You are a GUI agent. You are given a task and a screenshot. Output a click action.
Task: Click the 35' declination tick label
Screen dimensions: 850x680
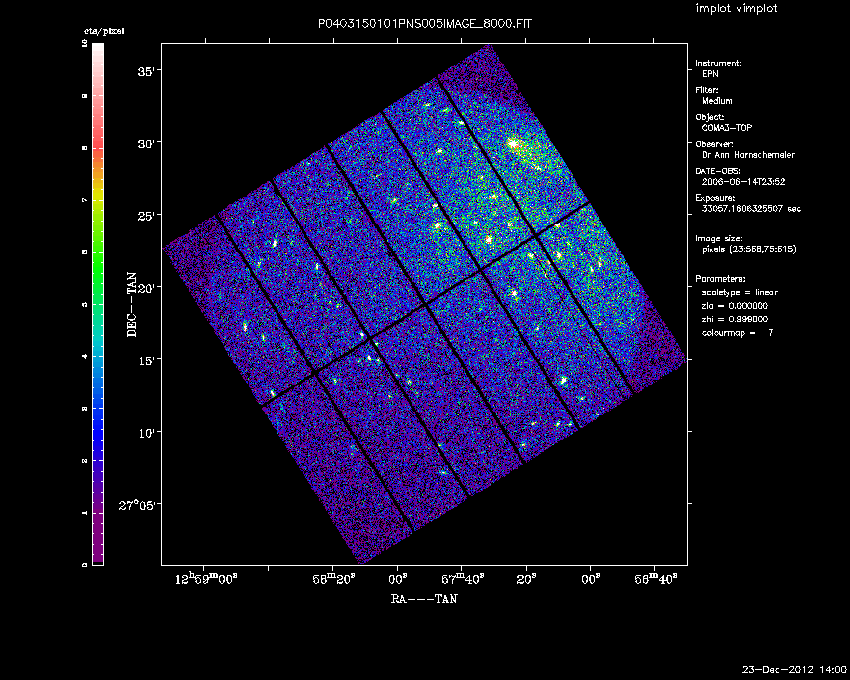pyautogui.click(x=146, y=71)
